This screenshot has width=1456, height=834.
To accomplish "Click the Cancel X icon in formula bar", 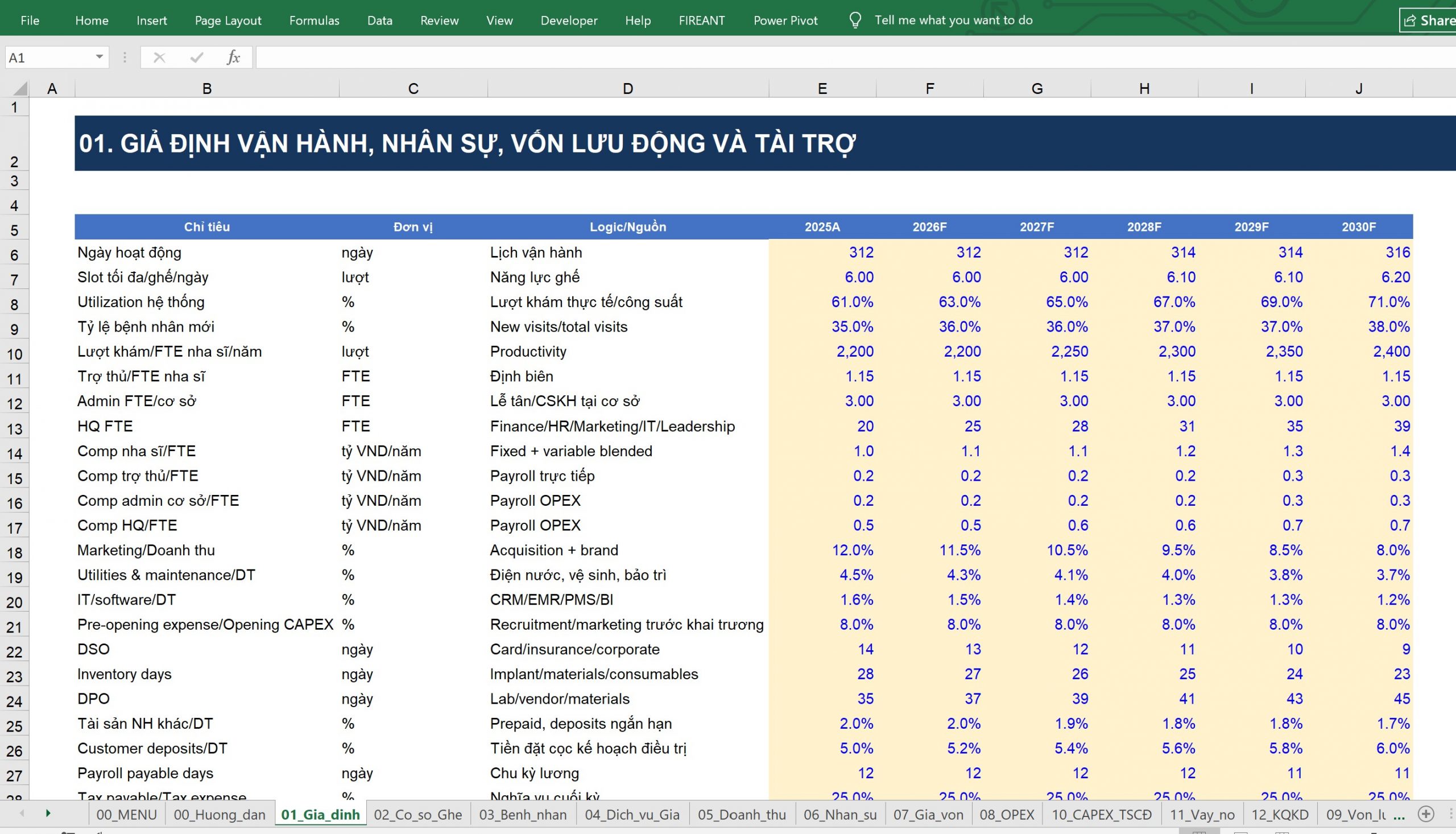I will 159,57.
